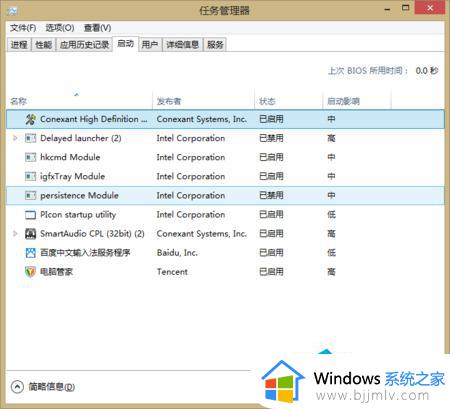This screenshot has width=450, height=409.
Task: Click the hkcmd Module icon
Action: 30,157
